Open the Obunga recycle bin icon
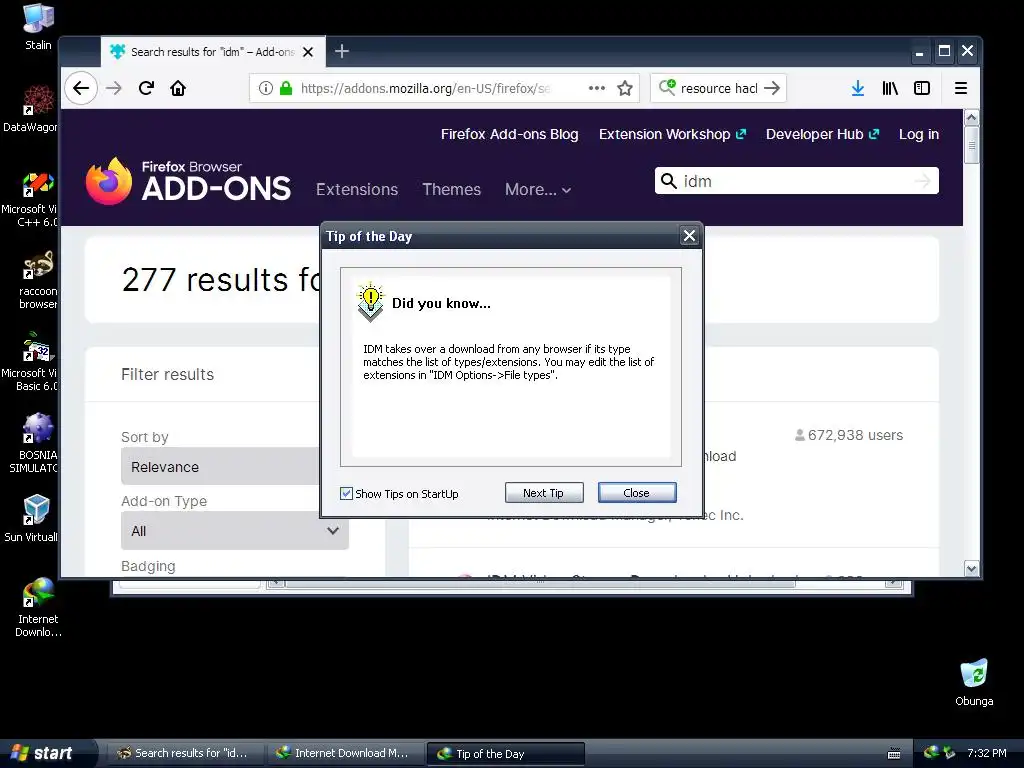This screenshot has width=1024, height=768. click(x=974, y=683)
